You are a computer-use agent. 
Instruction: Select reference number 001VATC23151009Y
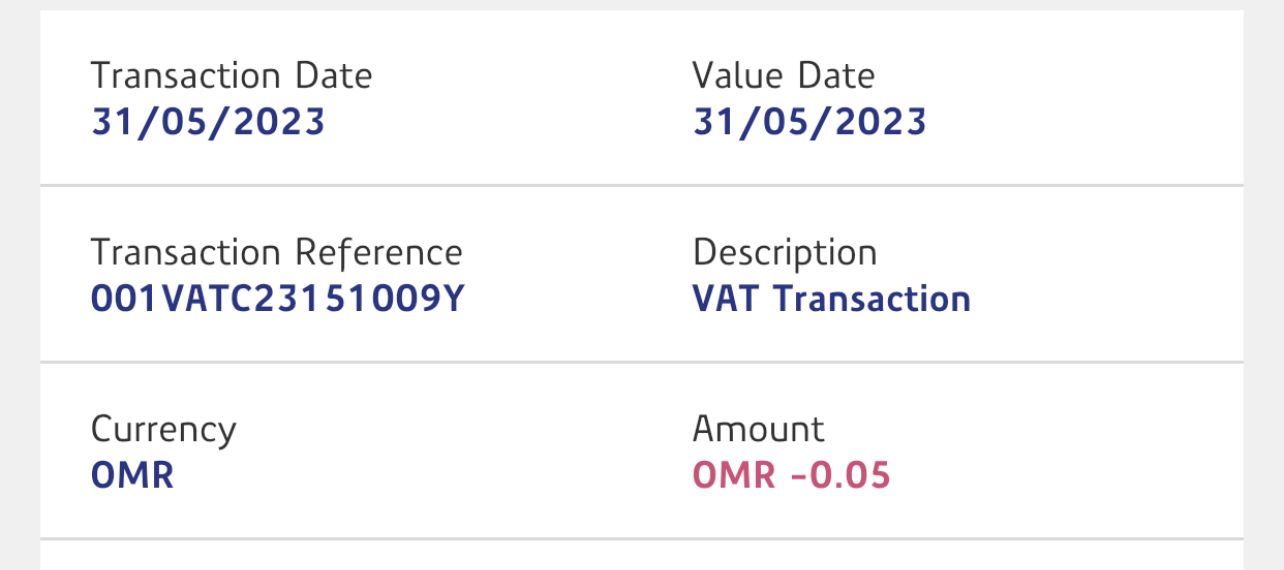(277, 299)
